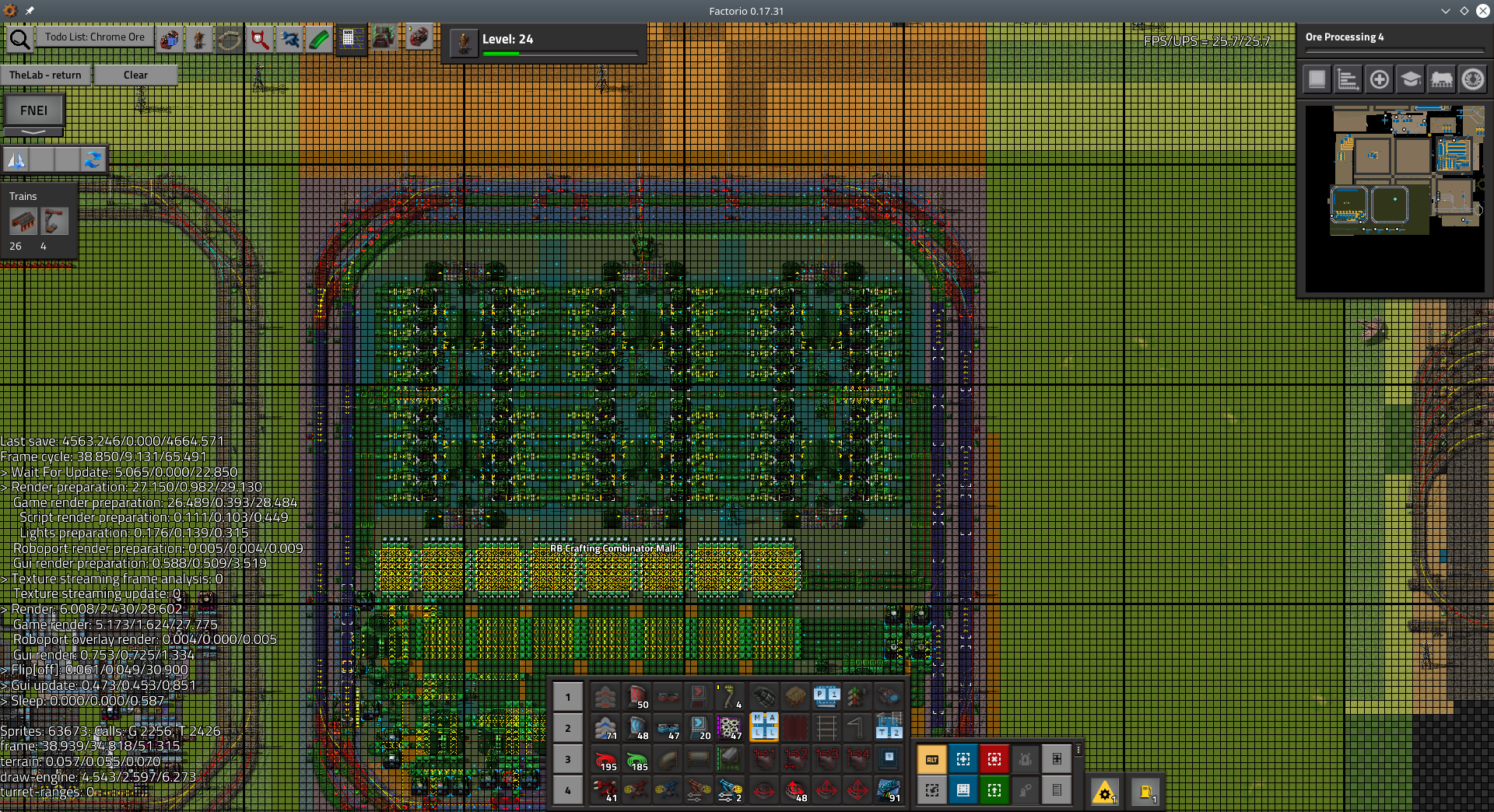Screen dimensions: 1494x812
Task: Open Todo List: Chrome Ore
Action: point(95,37)
